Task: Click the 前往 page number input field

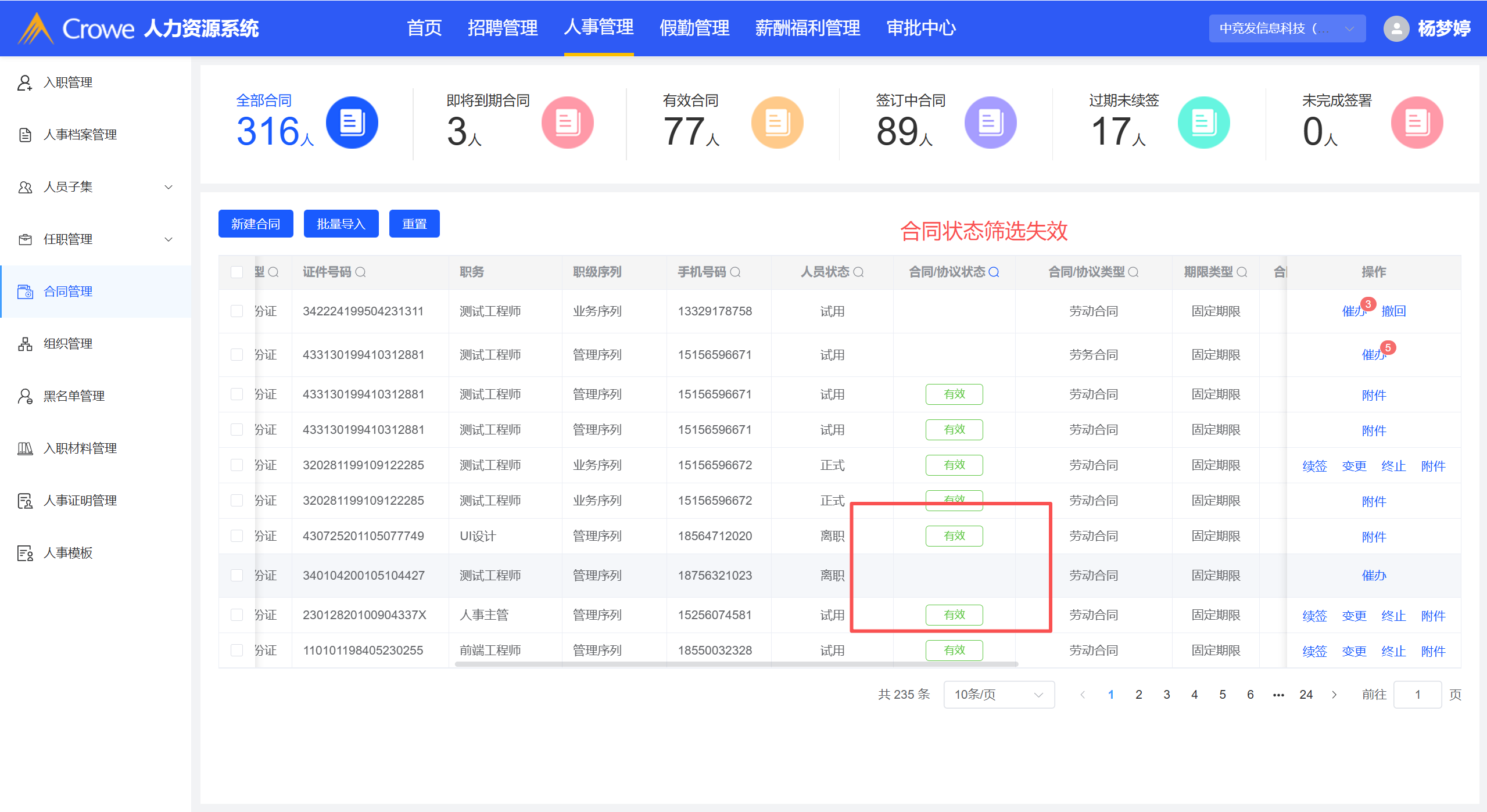Action: [1417, 695]
